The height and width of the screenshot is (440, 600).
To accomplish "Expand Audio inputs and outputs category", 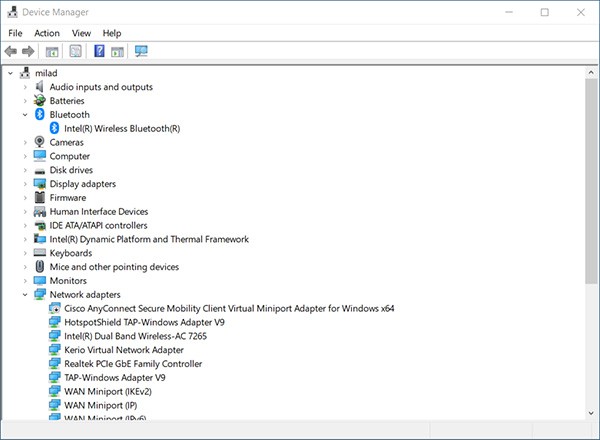I will coord(25,87).
